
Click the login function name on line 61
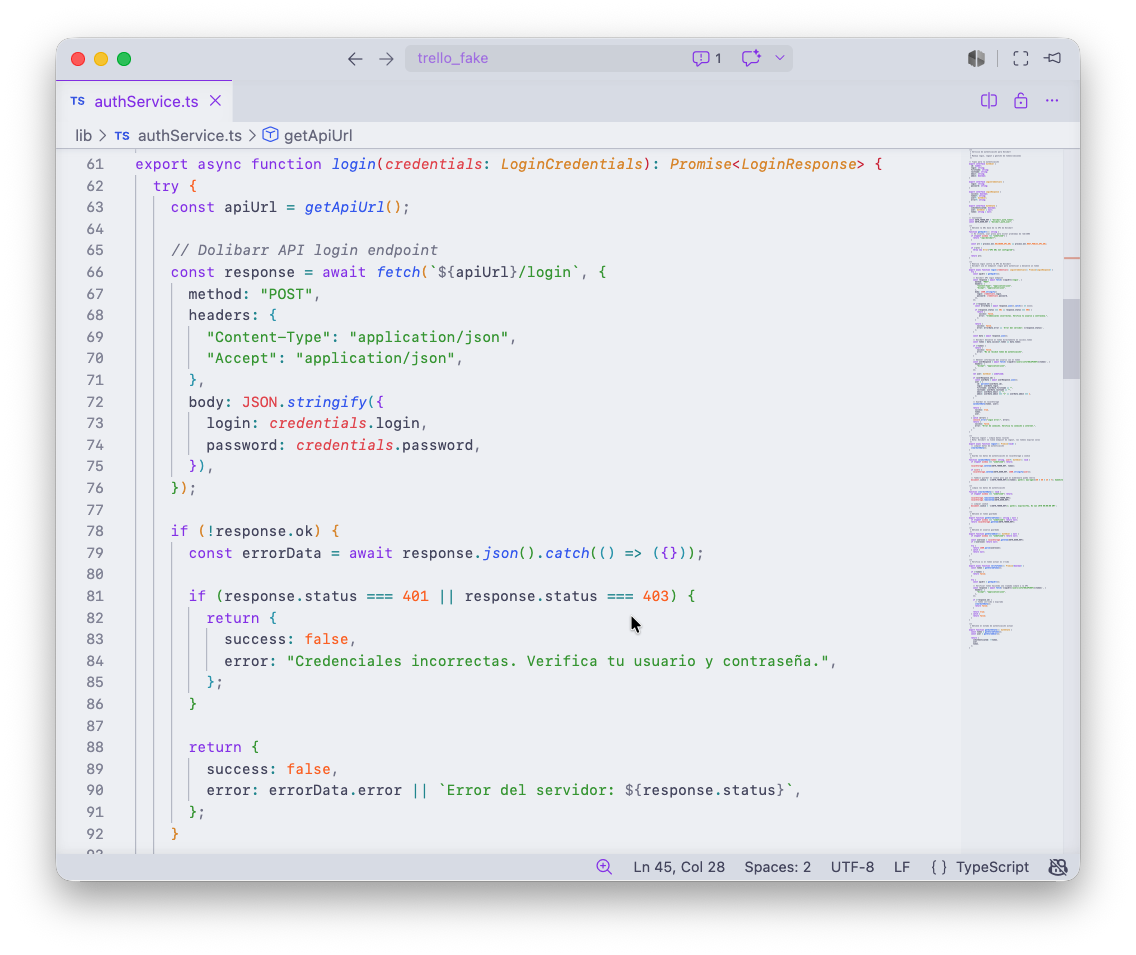click(x=354, y=164)
